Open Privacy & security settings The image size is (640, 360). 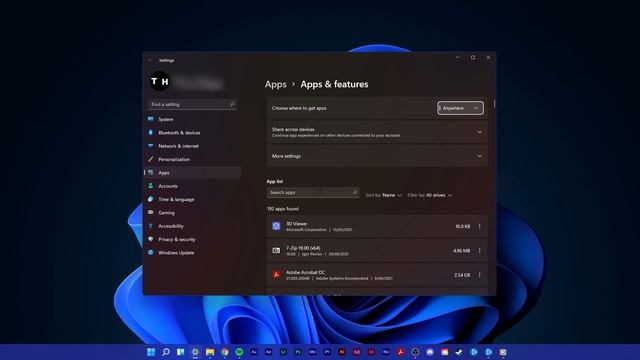(192, 239)
